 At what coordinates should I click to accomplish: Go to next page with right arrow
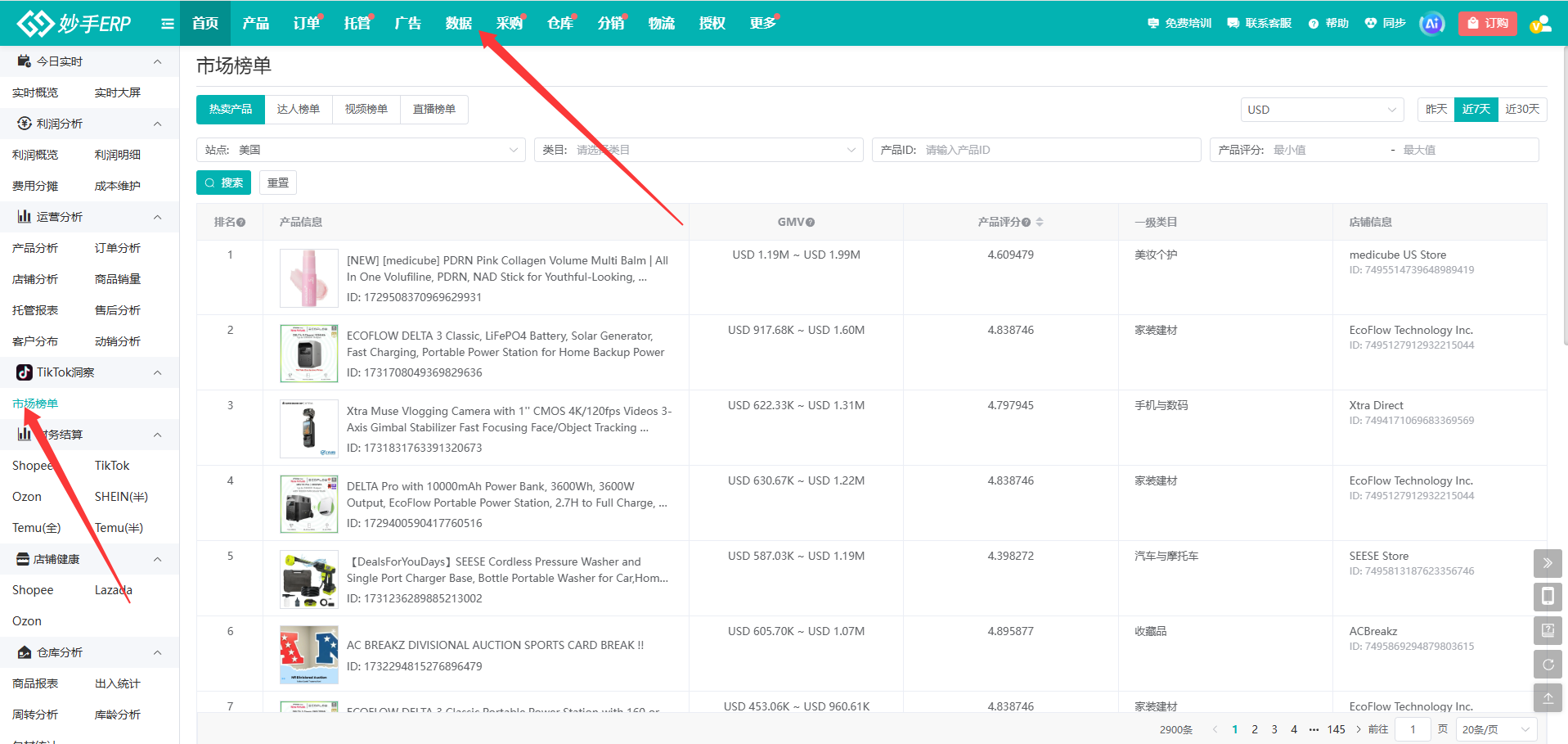click(x=1359, y=729)
